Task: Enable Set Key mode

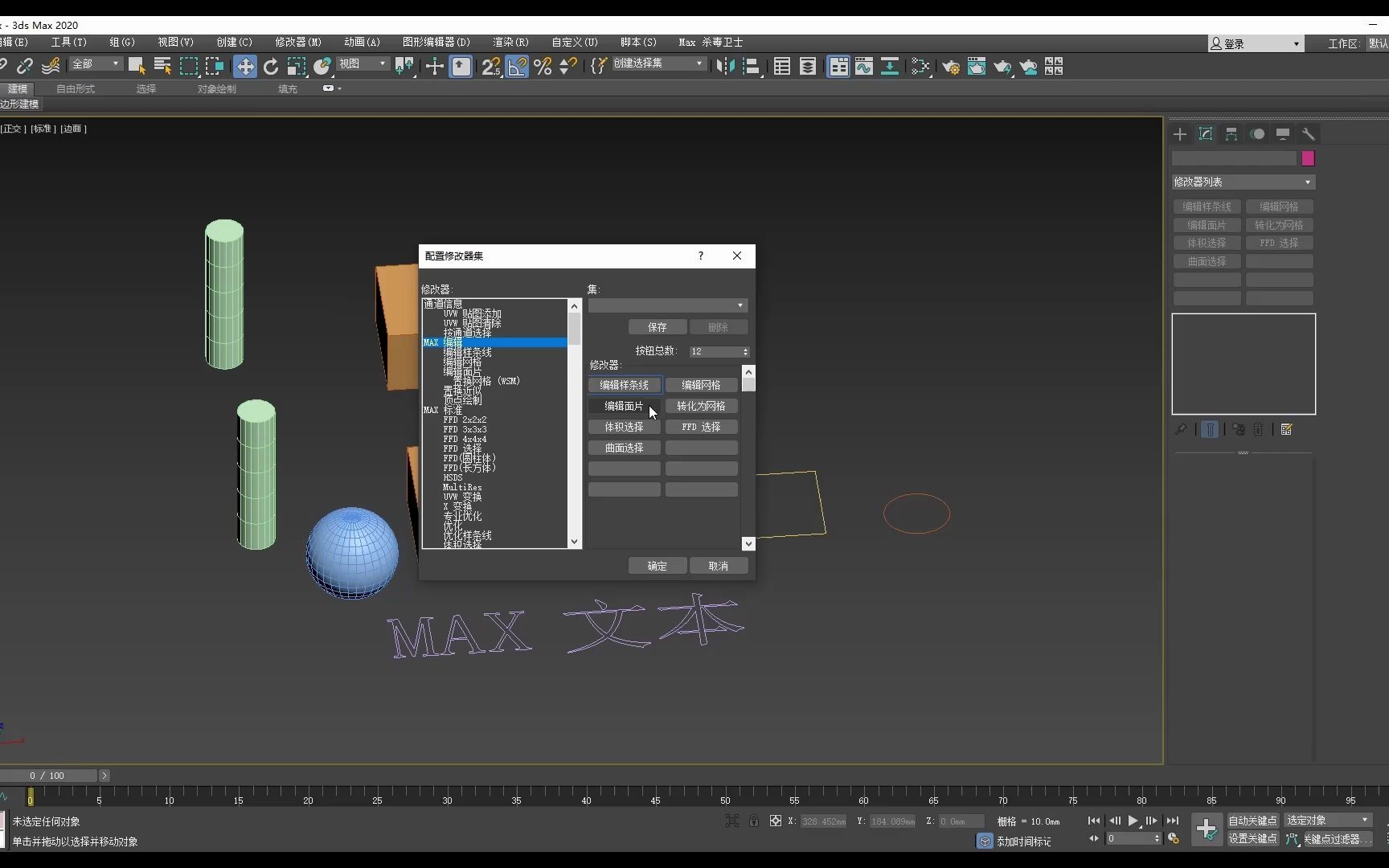Action: point(1251,839)
